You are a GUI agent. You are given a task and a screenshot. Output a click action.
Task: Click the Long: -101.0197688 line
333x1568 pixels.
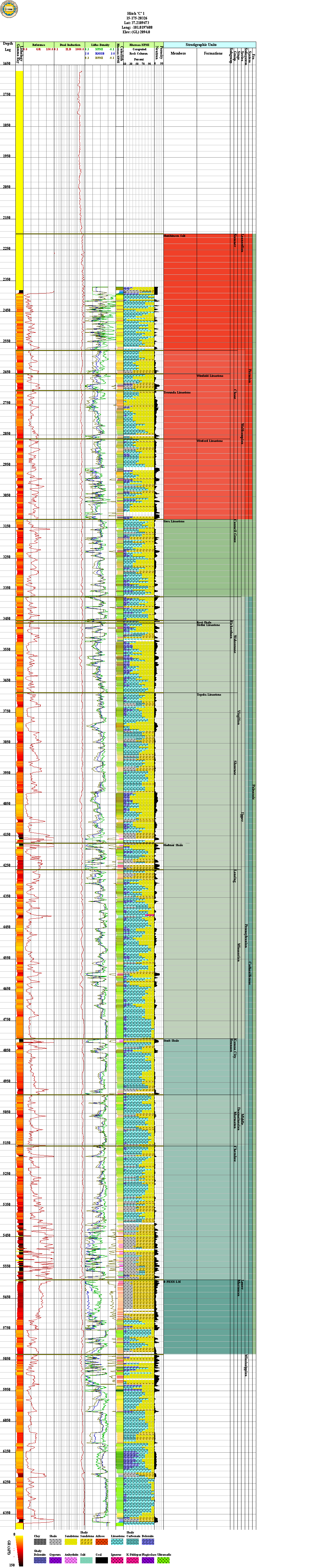[x=136, y=27]
